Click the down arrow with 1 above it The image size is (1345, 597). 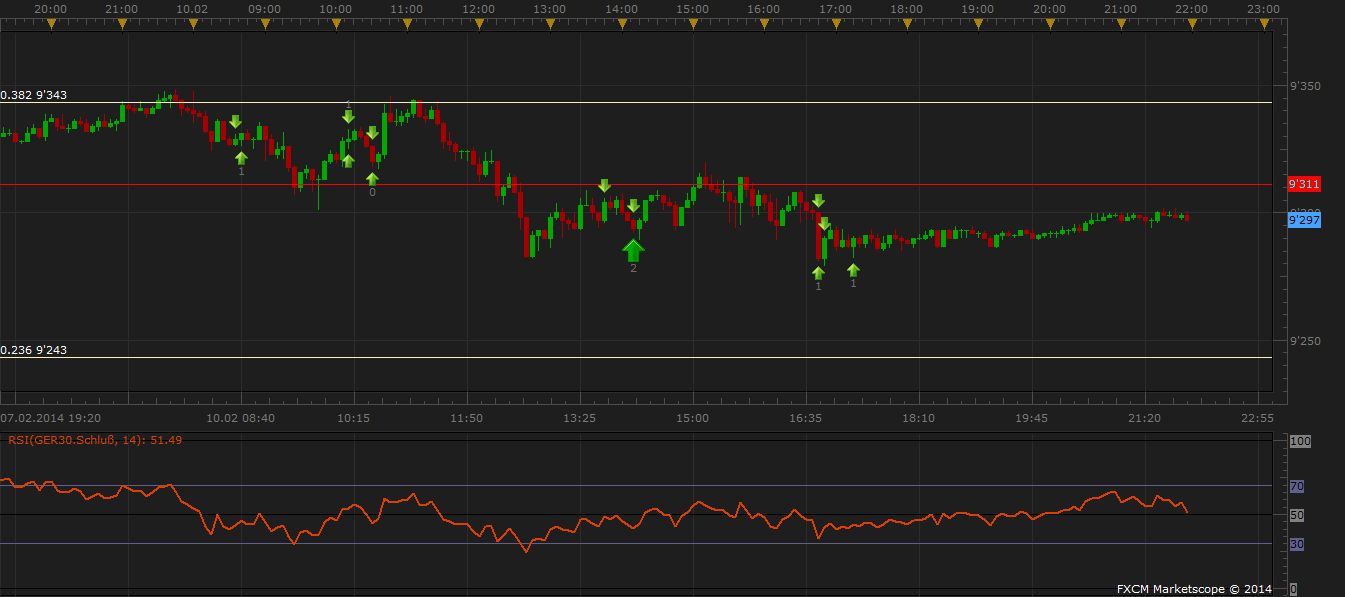pyautogui.click(x=348, y=117)
